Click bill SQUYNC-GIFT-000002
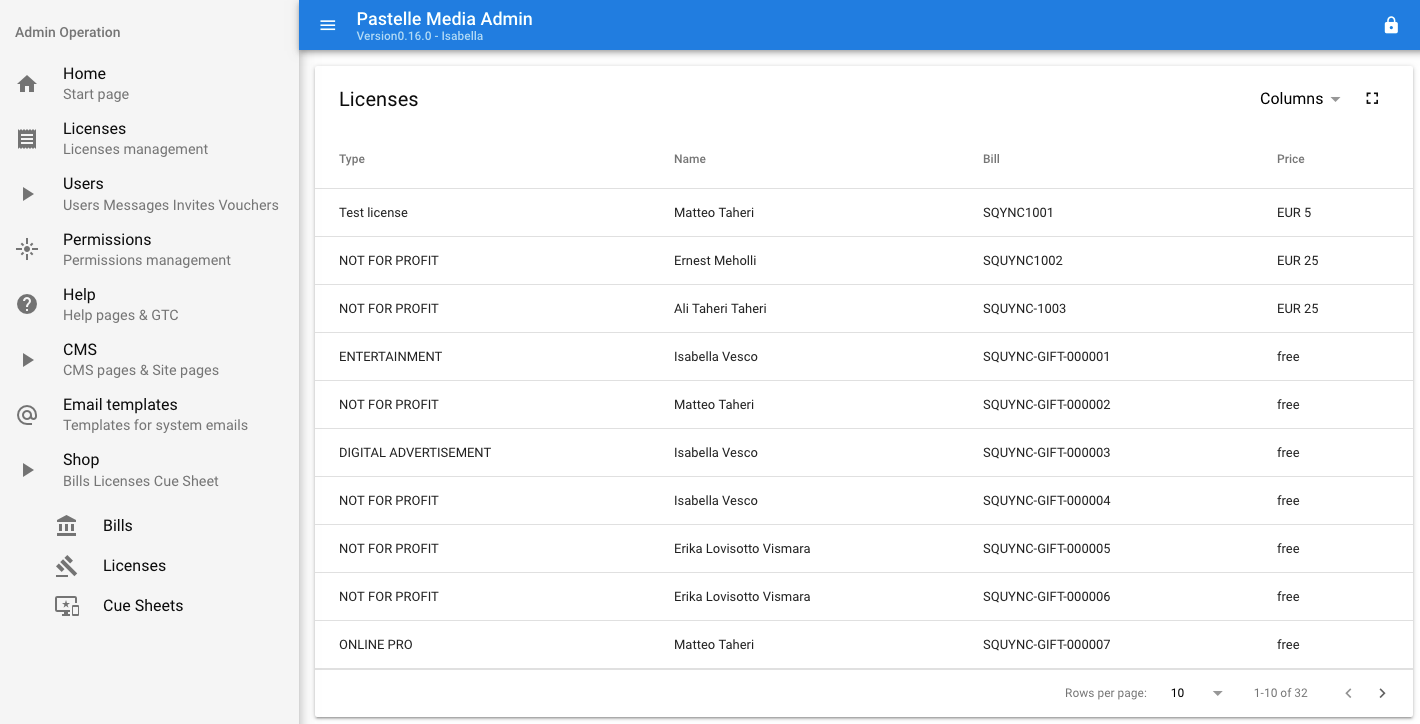Image resolution: width=1420 pixels, height=724 pixels. pos(1046,405)
